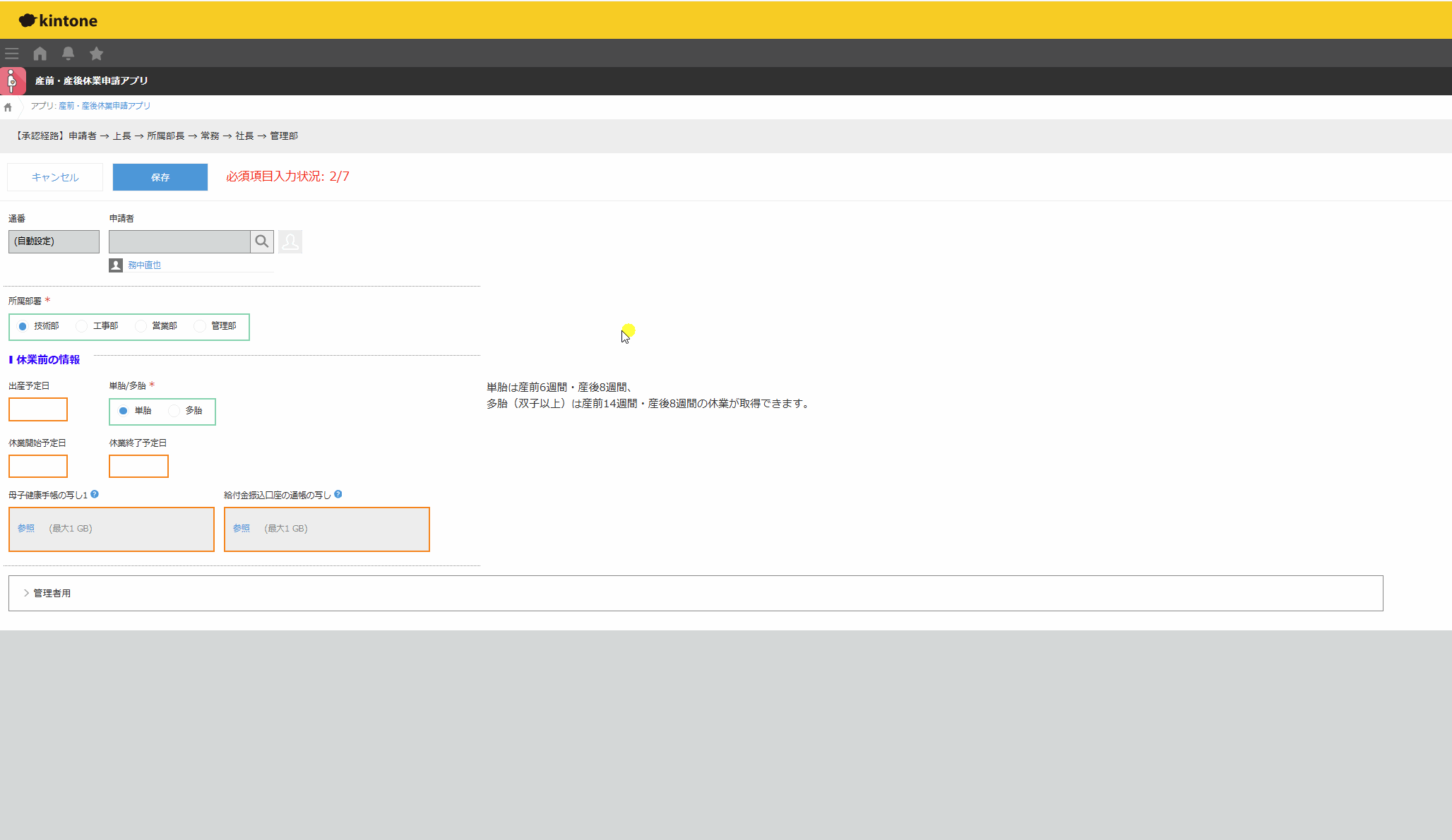
Task: Click the 保存 button
Action: (160, 177)
